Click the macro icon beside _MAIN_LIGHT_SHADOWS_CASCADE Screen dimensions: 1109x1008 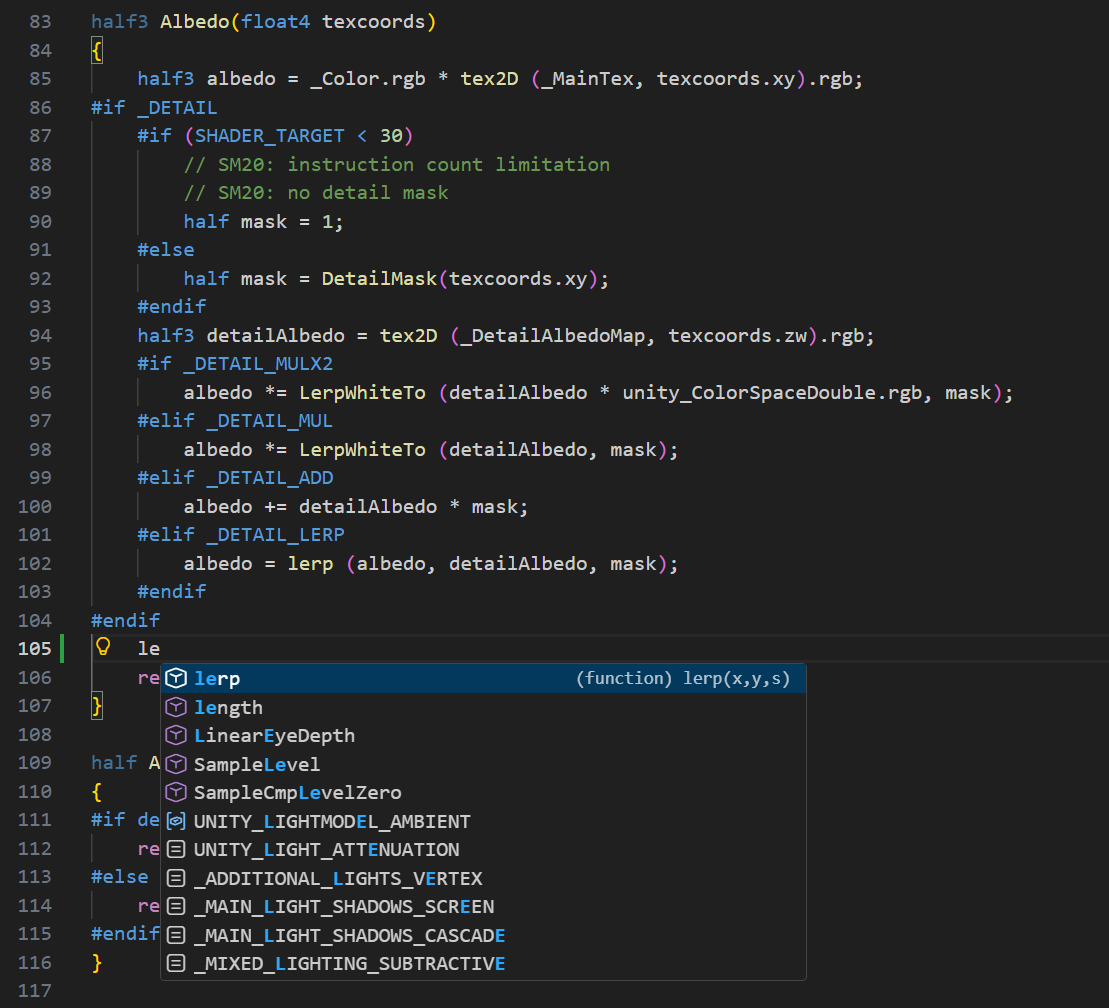(176, 934)
